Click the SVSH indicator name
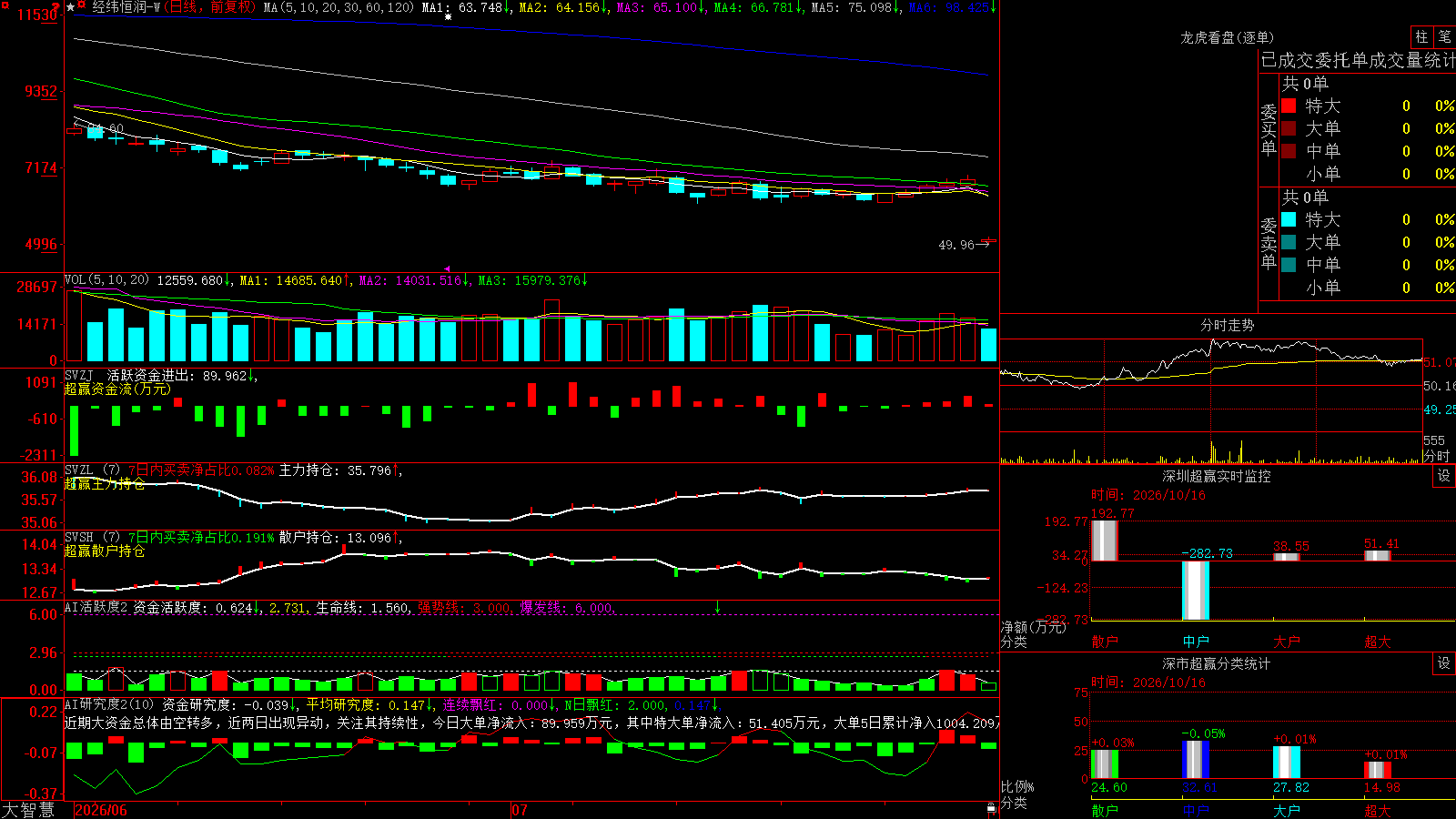The image size is (1456, 819). point(79,537)
